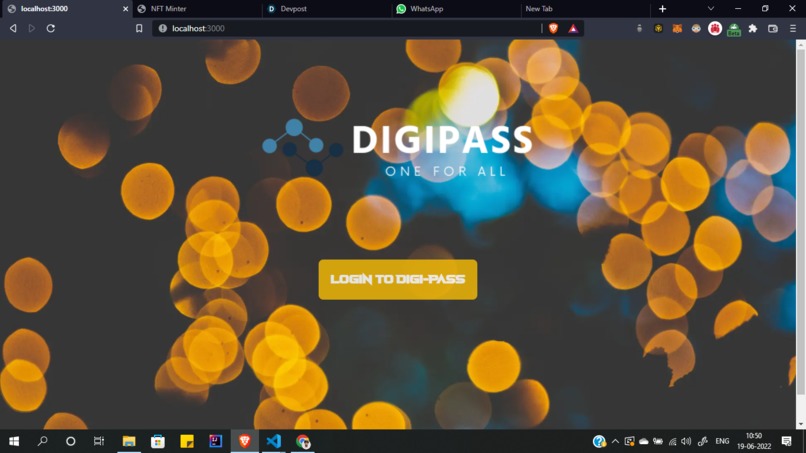Focus the localhost:3000 address bar
This screenshot has height=453, width=806.
click(x=347, y=28)
